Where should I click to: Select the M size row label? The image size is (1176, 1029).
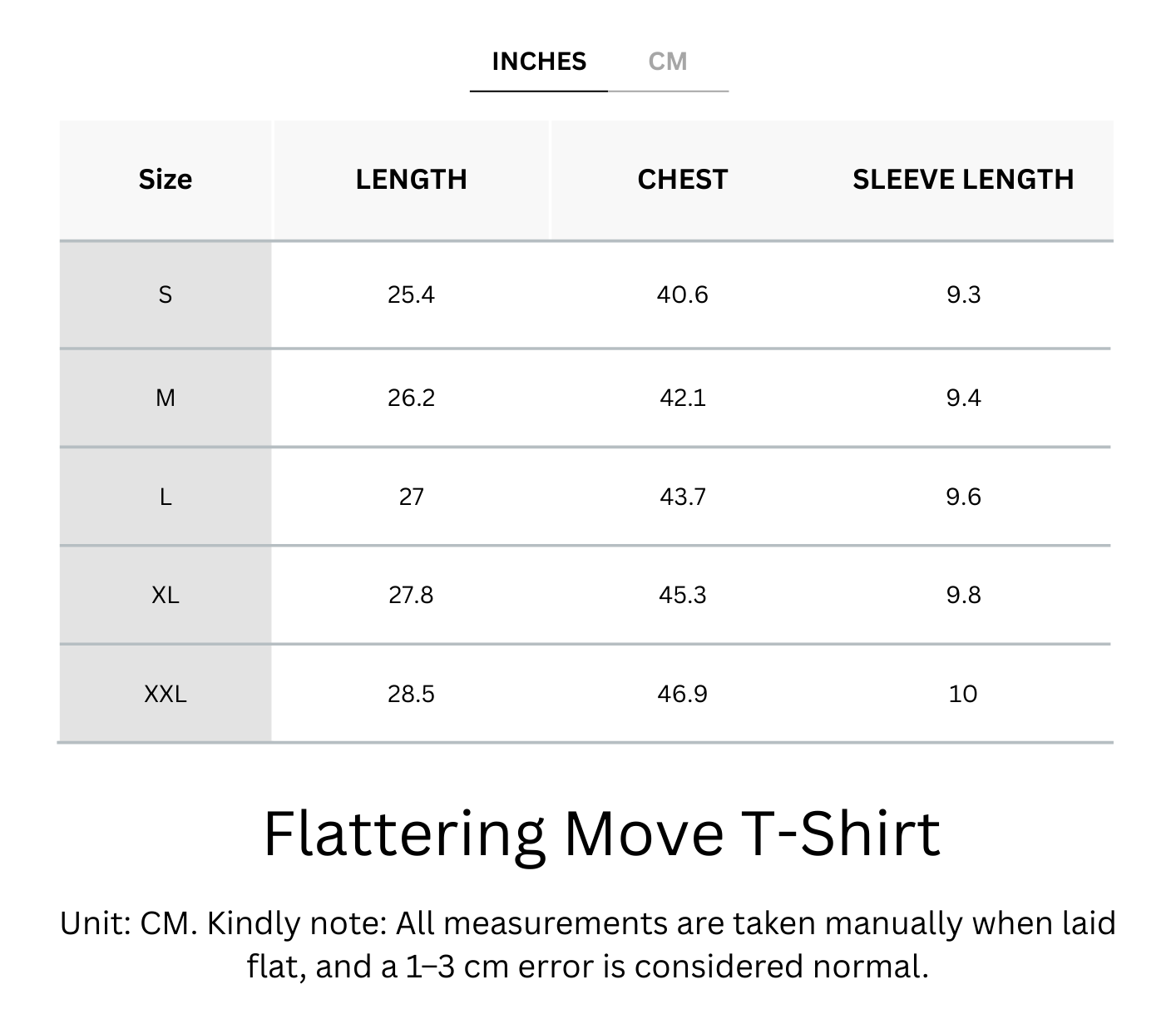166,398
